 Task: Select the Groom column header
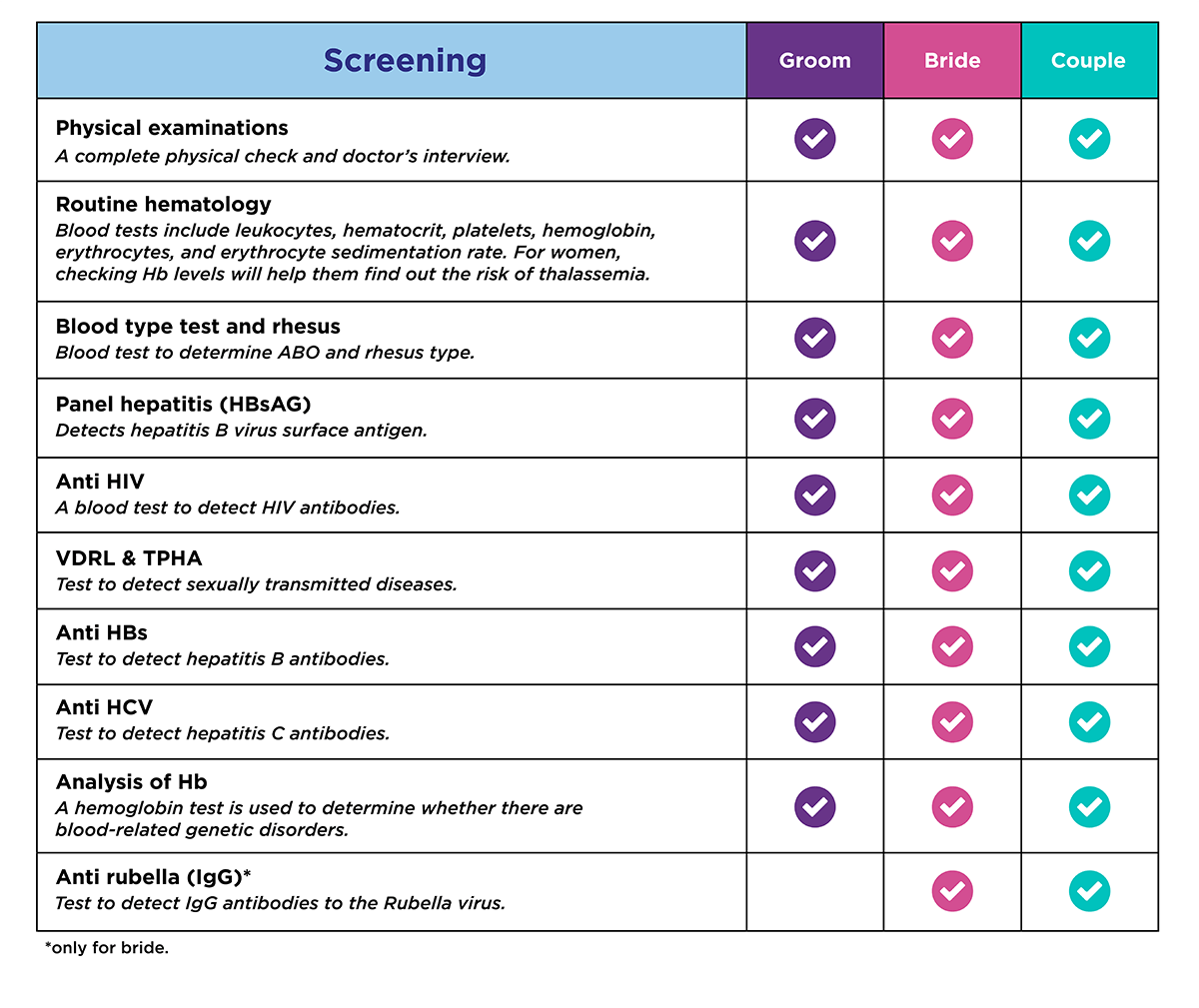(814, 61)
